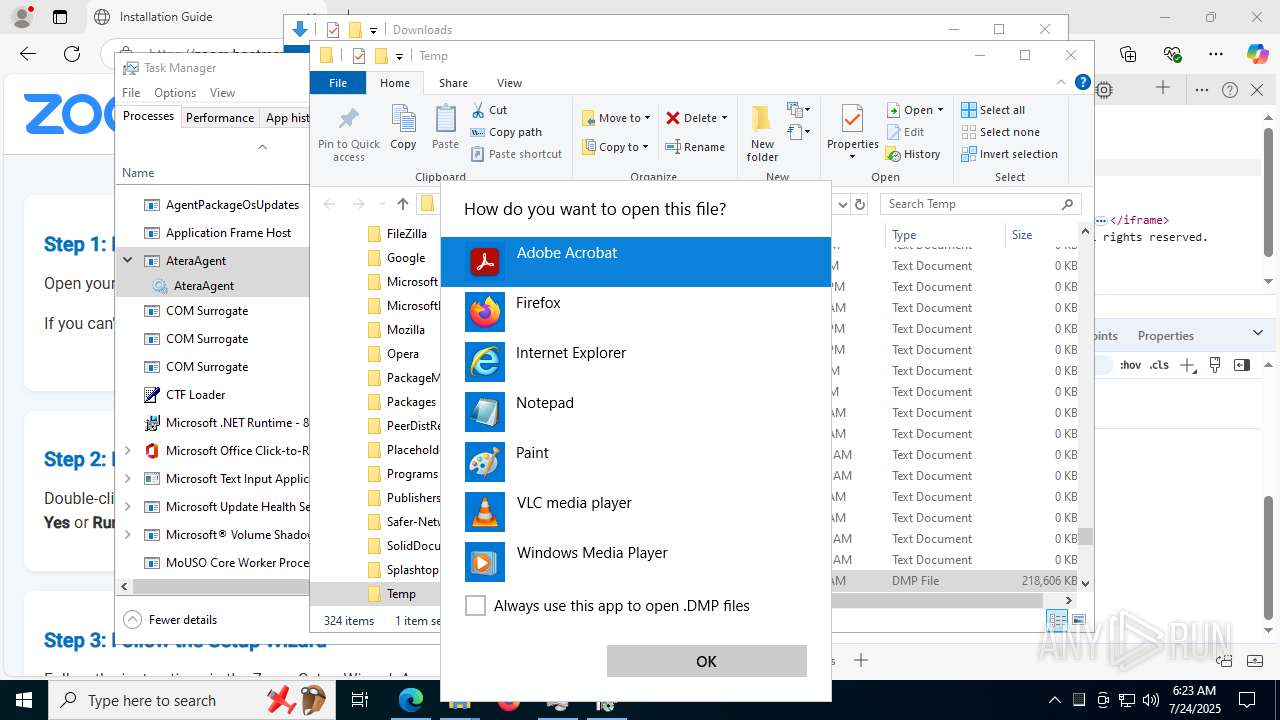The width and height of the screenshot is (1280, 720).
Task: Enable Always use this app for .DMP files
Action: pyautogui.click(x=476, y=605)
